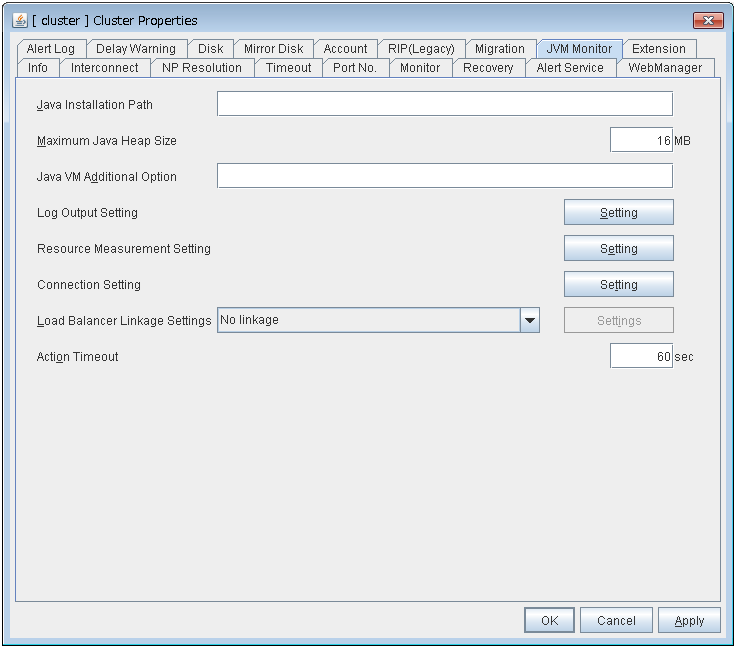Switch to the Alert Log tab
736x648 pixels.
point(51,48)
